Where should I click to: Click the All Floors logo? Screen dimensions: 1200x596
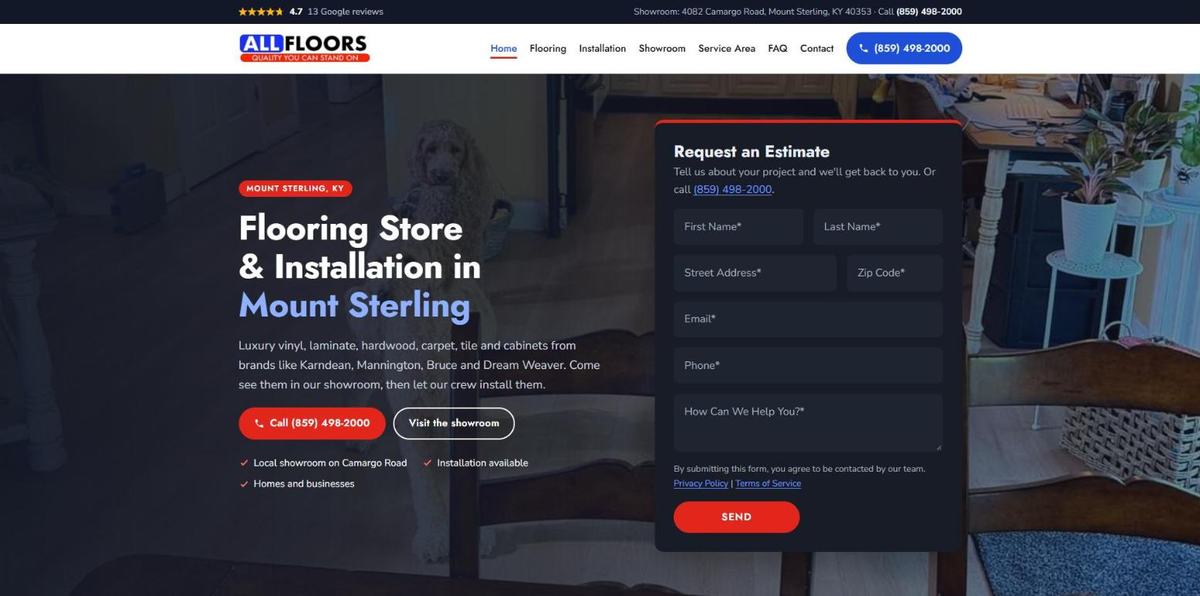304,48
